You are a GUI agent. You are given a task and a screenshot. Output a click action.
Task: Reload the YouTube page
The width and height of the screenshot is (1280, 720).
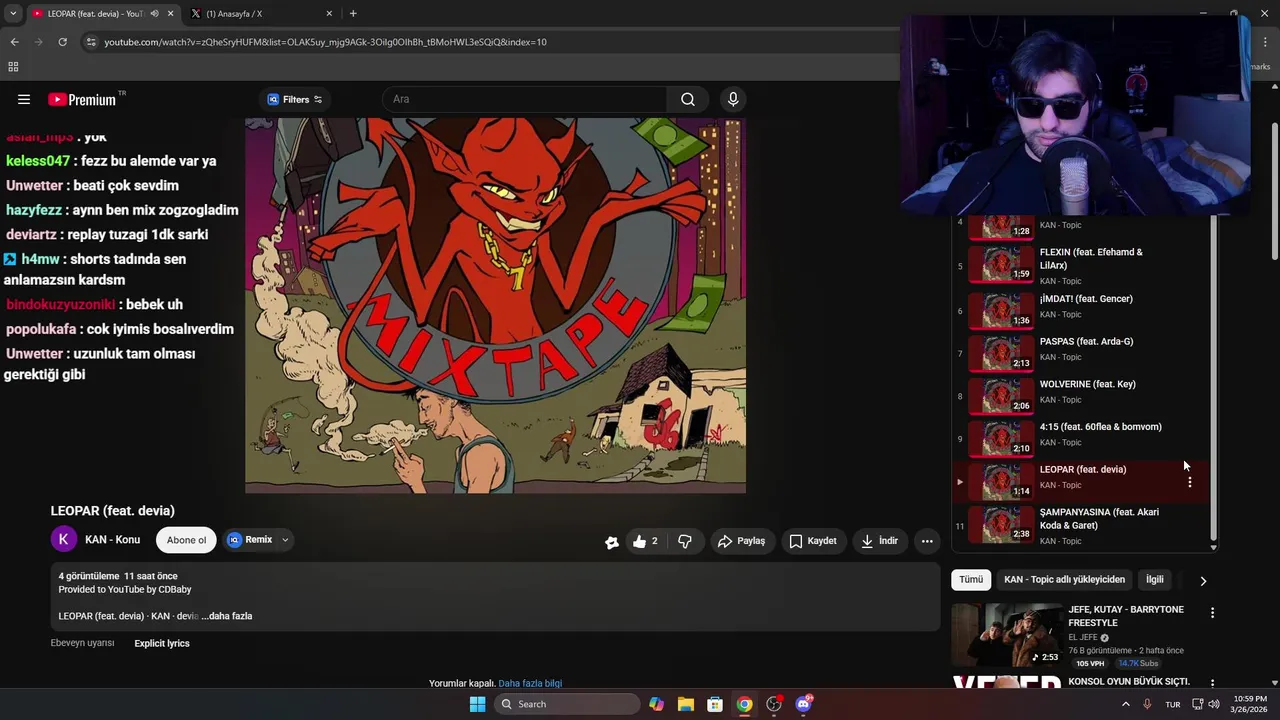click(62, 42)
